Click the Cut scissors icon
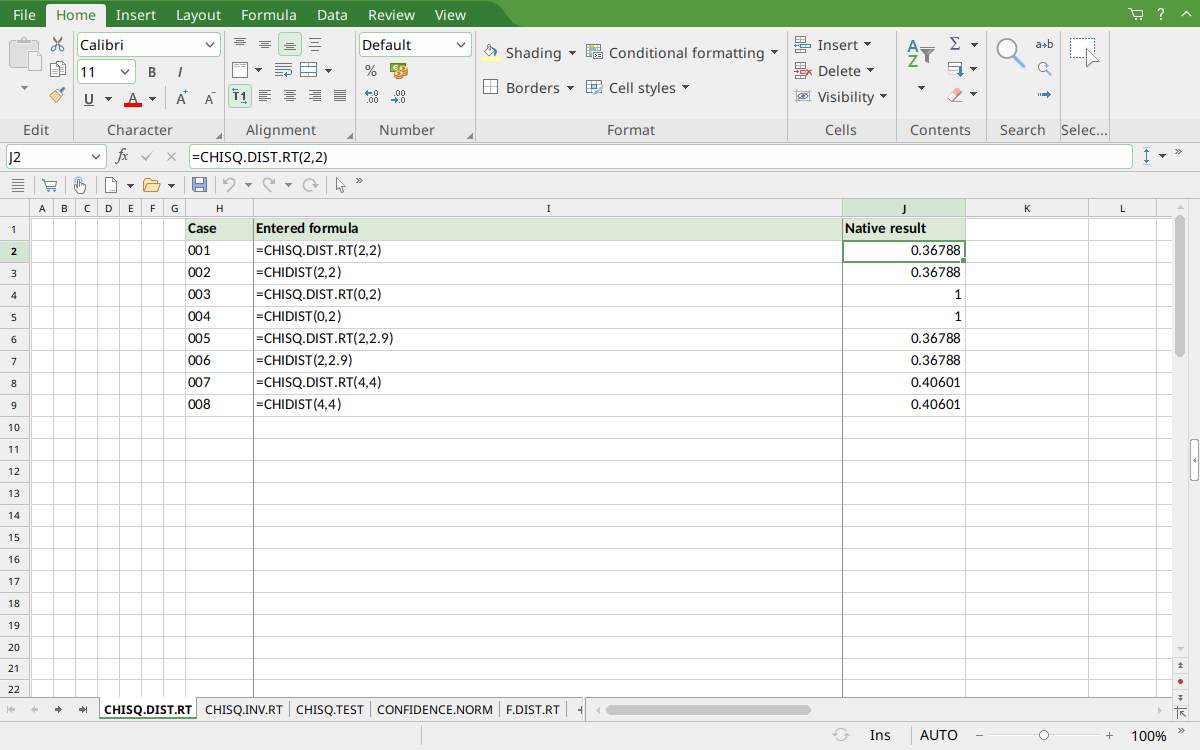The height and width of the screenshot is (750, 1200). [x=58, y=45]
